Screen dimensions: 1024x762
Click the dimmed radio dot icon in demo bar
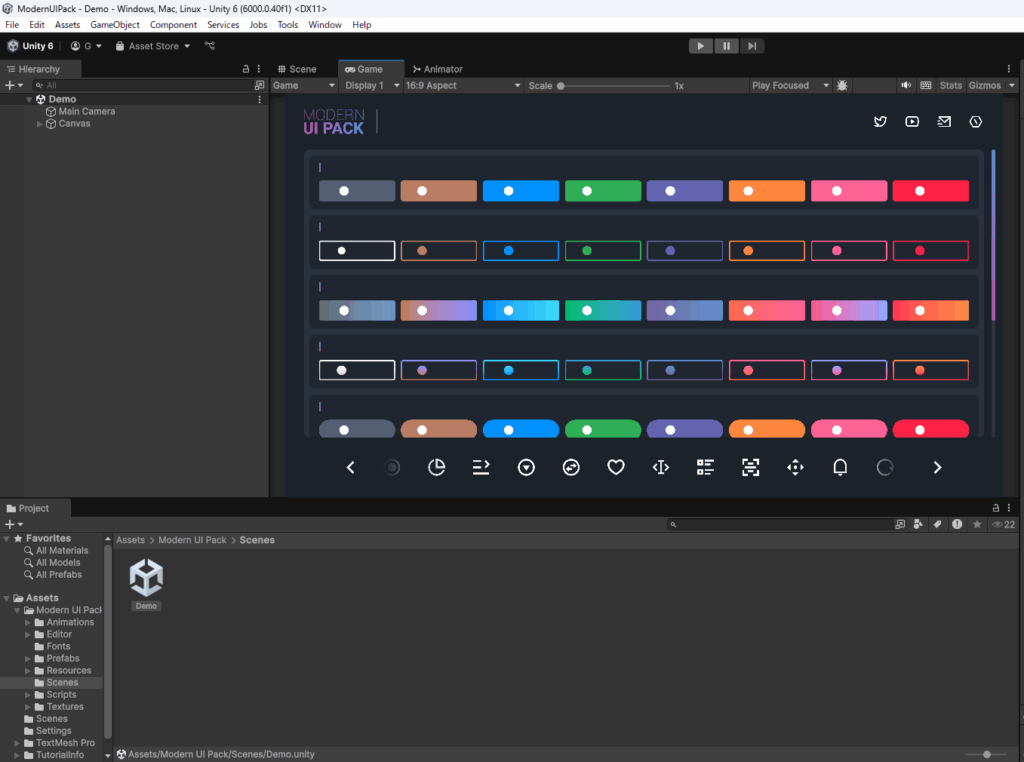392,468
